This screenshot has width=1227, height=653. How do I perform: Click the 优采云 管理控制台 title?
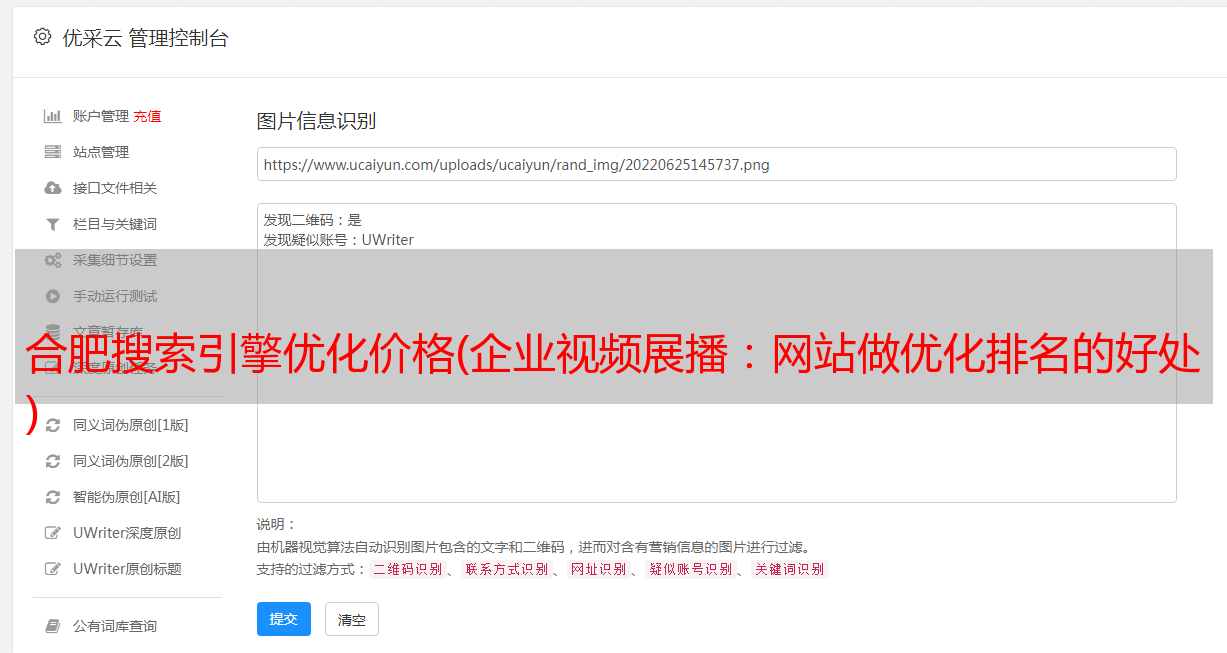point(145,38)
